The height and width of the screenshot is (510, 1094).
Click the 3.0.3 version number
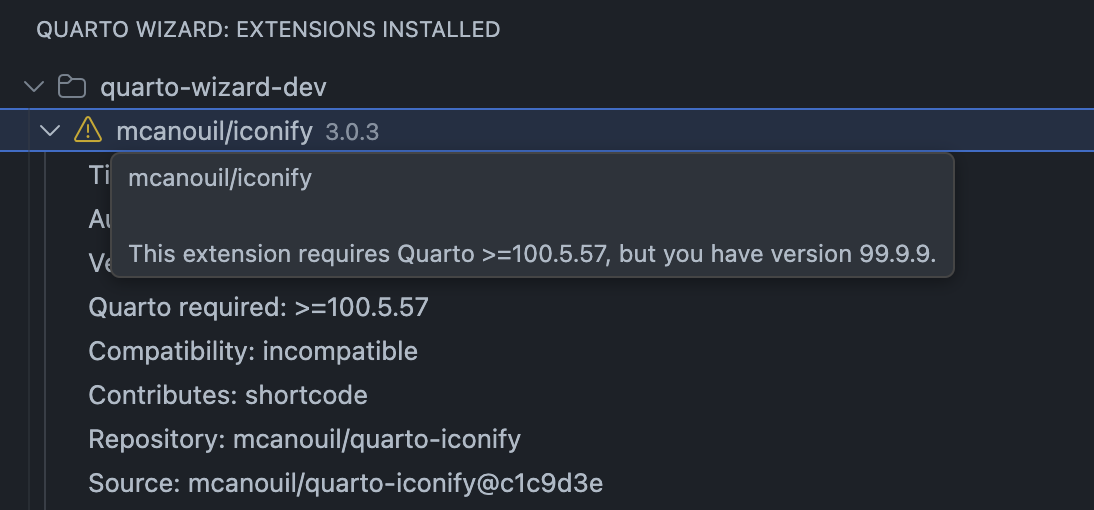(352, 131)
